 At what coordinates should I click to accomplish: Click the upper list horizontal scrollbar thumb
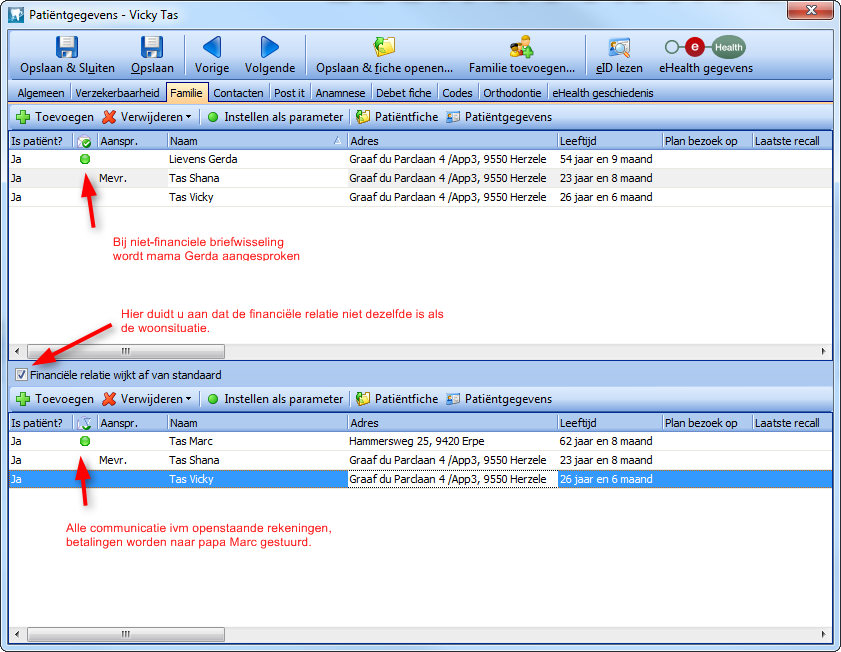click(x=126, y=352)
